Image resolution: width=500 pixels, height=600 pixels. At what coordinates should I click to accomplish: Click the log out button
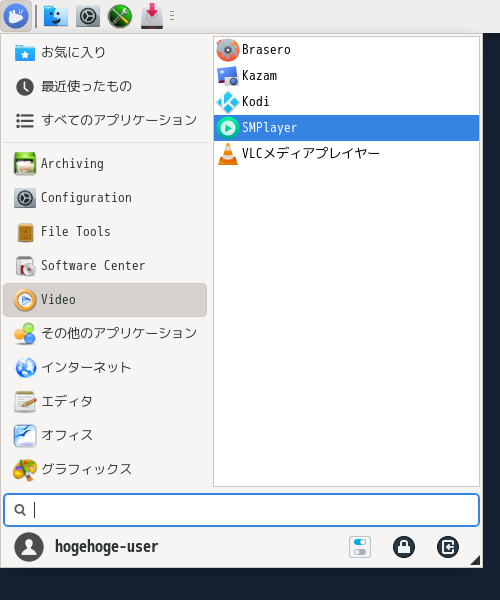pyautogui.click(x=448, y=547)
